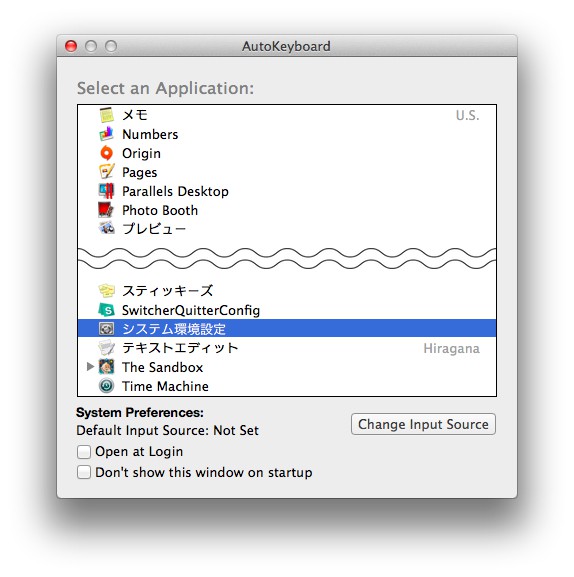Choose Pages from the list
Screen dimensions: 574x577
(139, 173)
